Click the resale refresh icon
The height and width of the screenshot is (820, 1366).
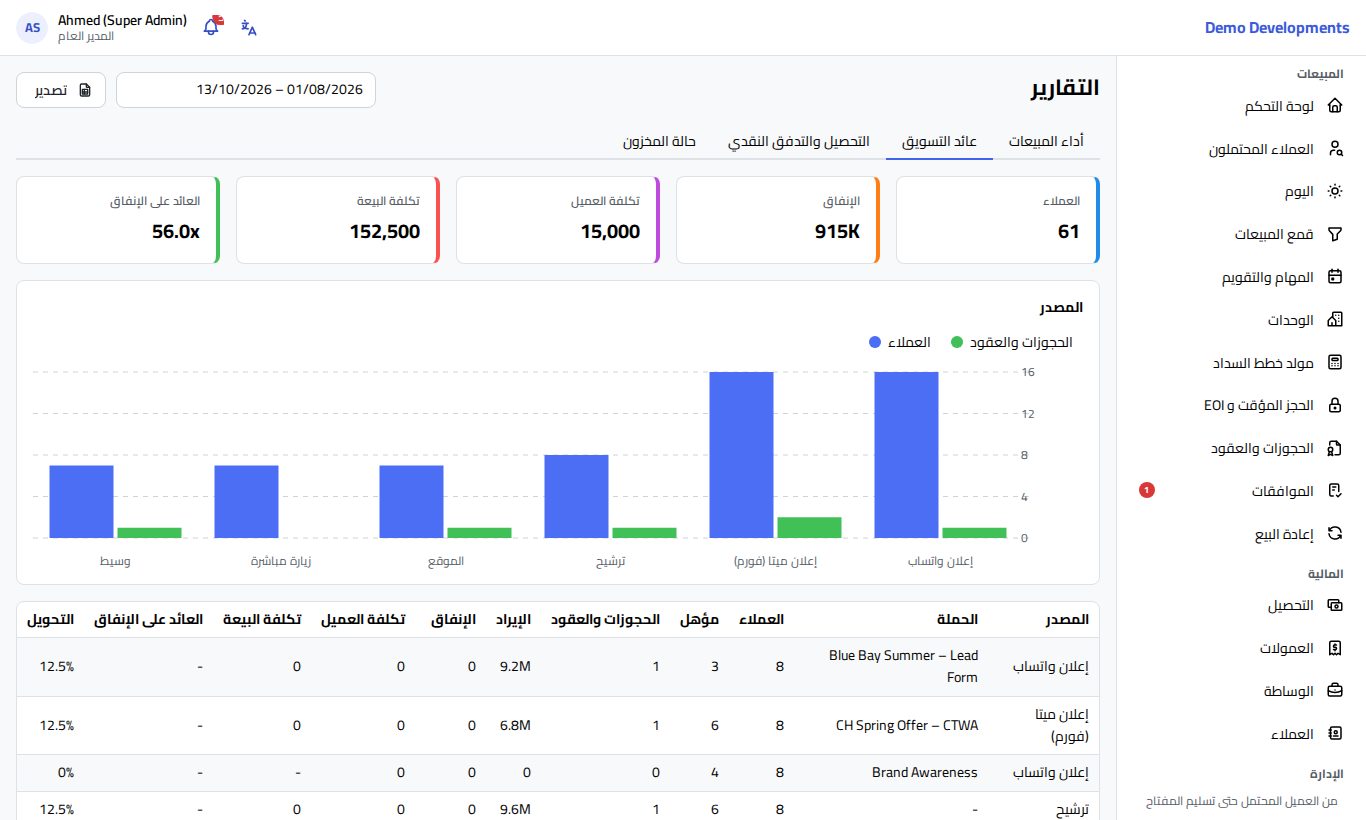click(x=1334, y=534)
